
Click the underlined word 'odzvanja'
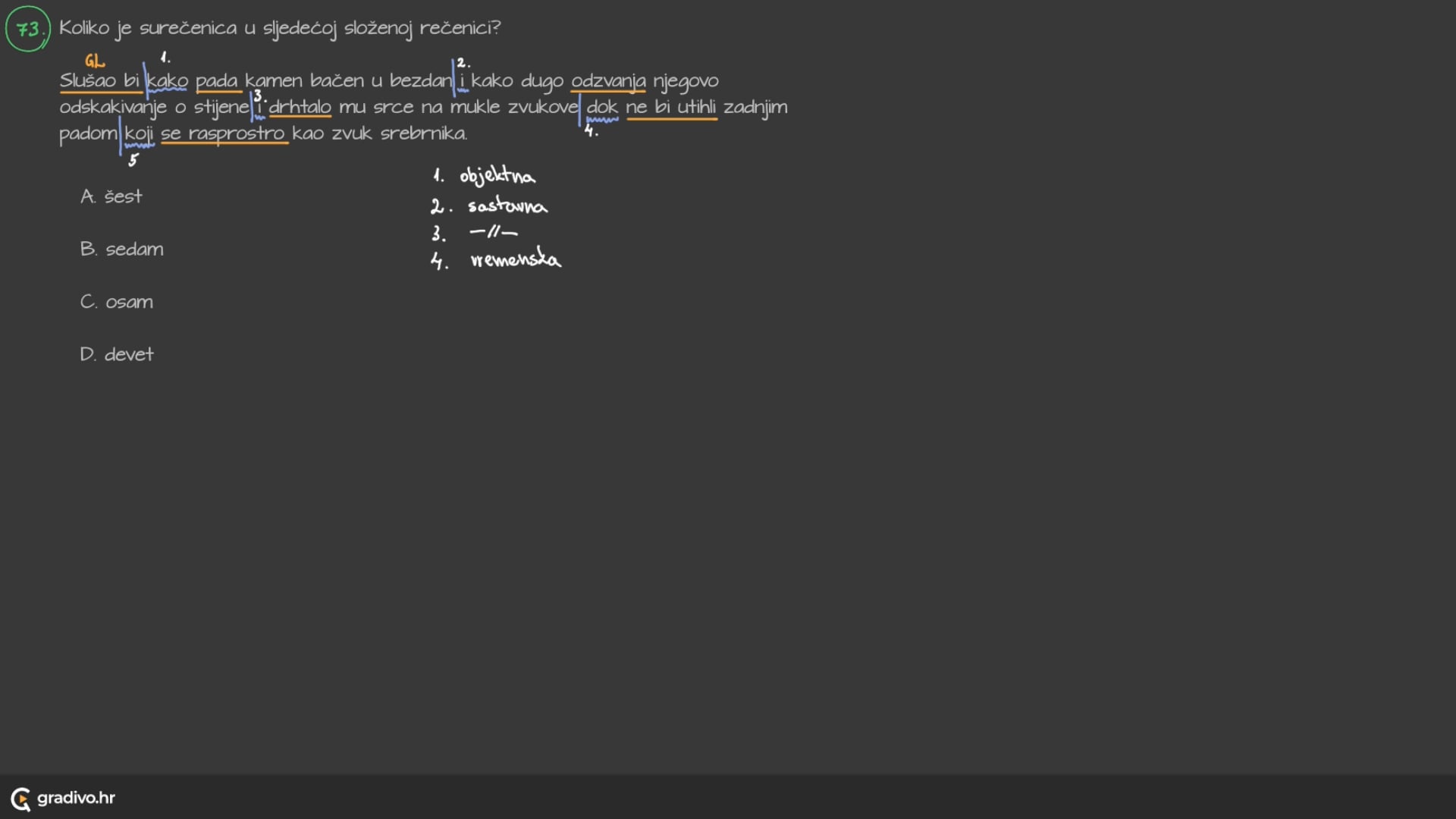click(x=608, y=80)
